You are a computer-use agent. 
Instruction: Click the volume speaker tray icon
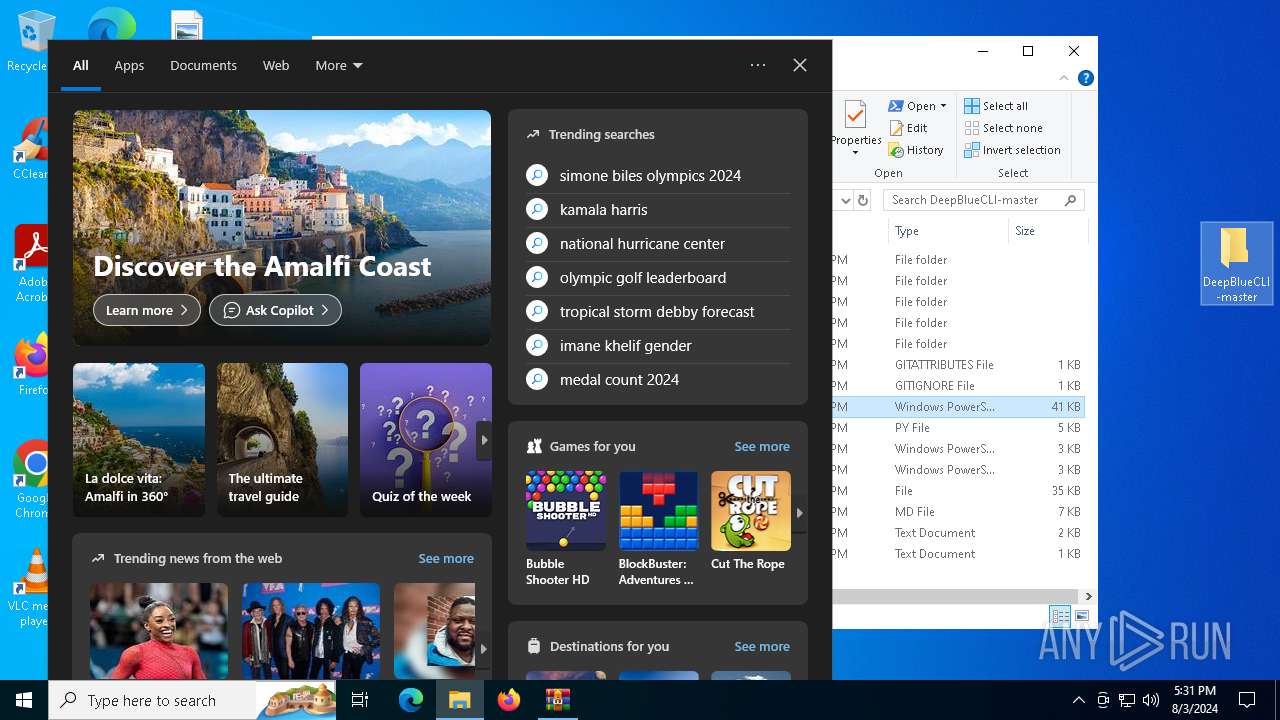click(x=1151, y=700)
